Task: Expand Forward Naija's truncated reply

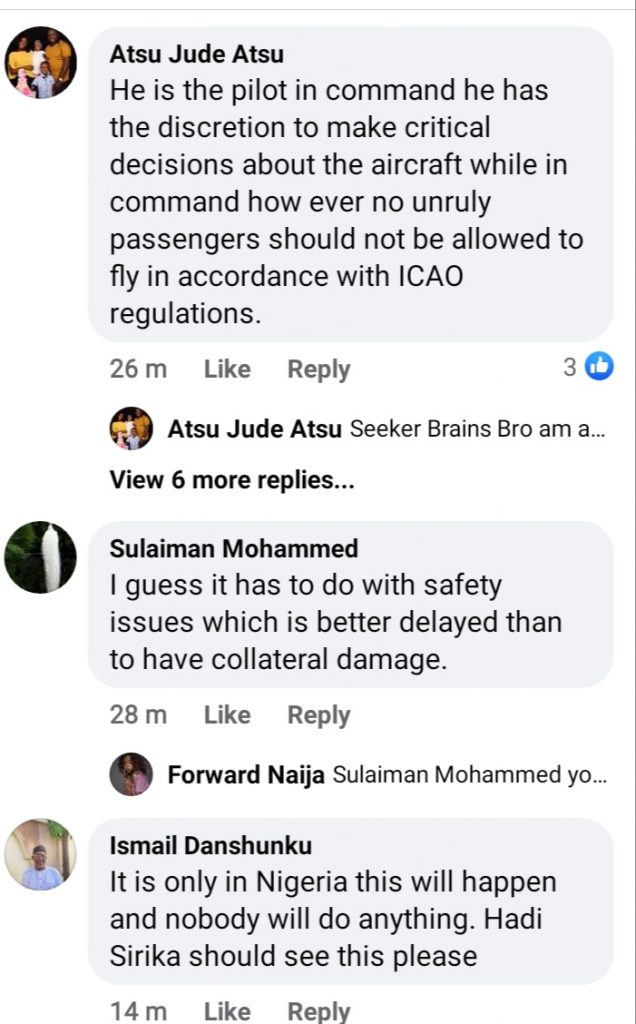Action: point(468,775)
